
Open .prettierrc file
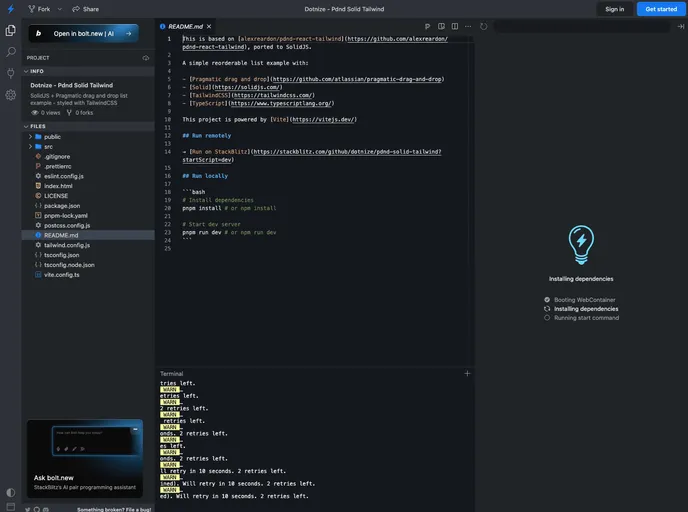point(88,166)
